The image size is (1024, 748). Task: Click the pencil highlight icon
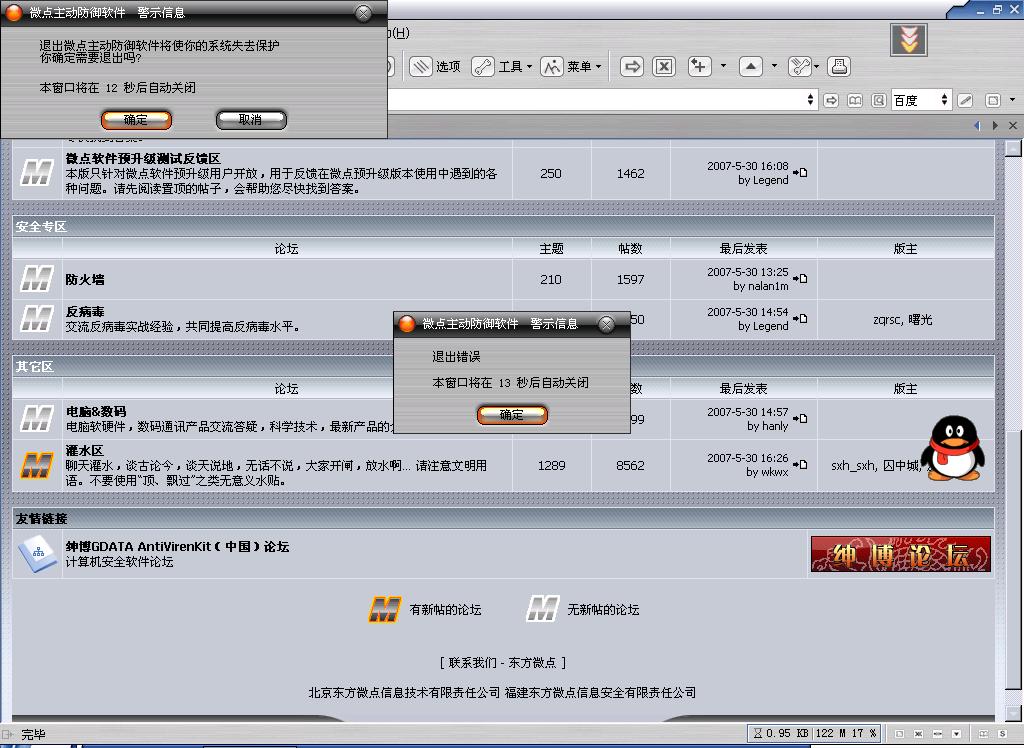[965, 101]
